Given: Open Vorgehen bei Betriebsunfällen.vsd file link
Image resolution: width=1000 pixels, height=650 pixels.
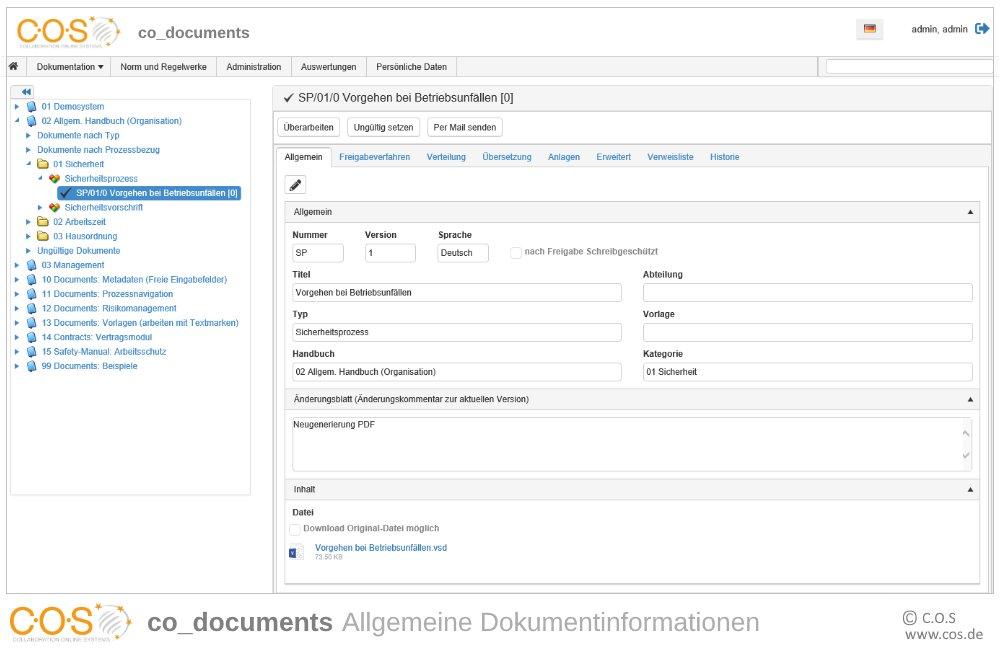Looking at the screenshot, I should click(381, 548).
